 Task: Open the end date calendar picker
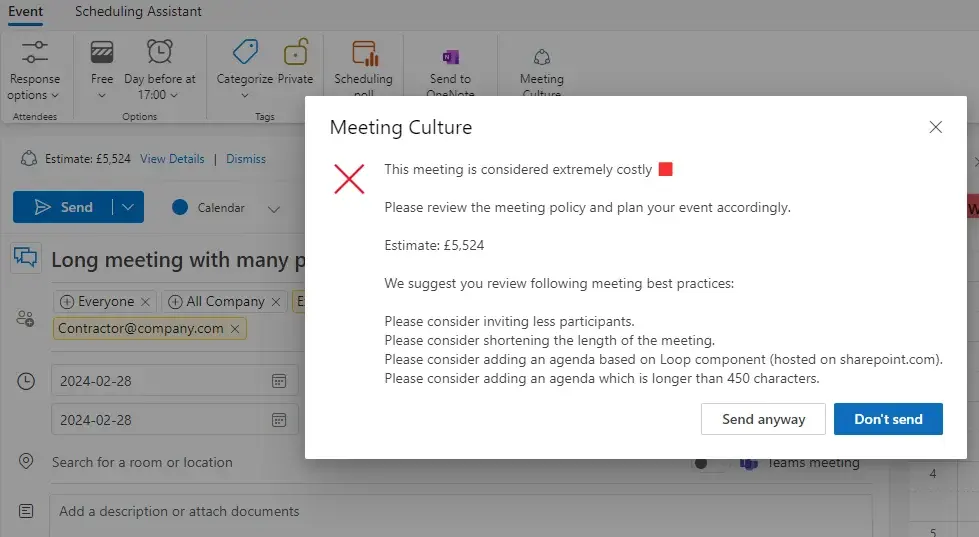tap(279, 420)
